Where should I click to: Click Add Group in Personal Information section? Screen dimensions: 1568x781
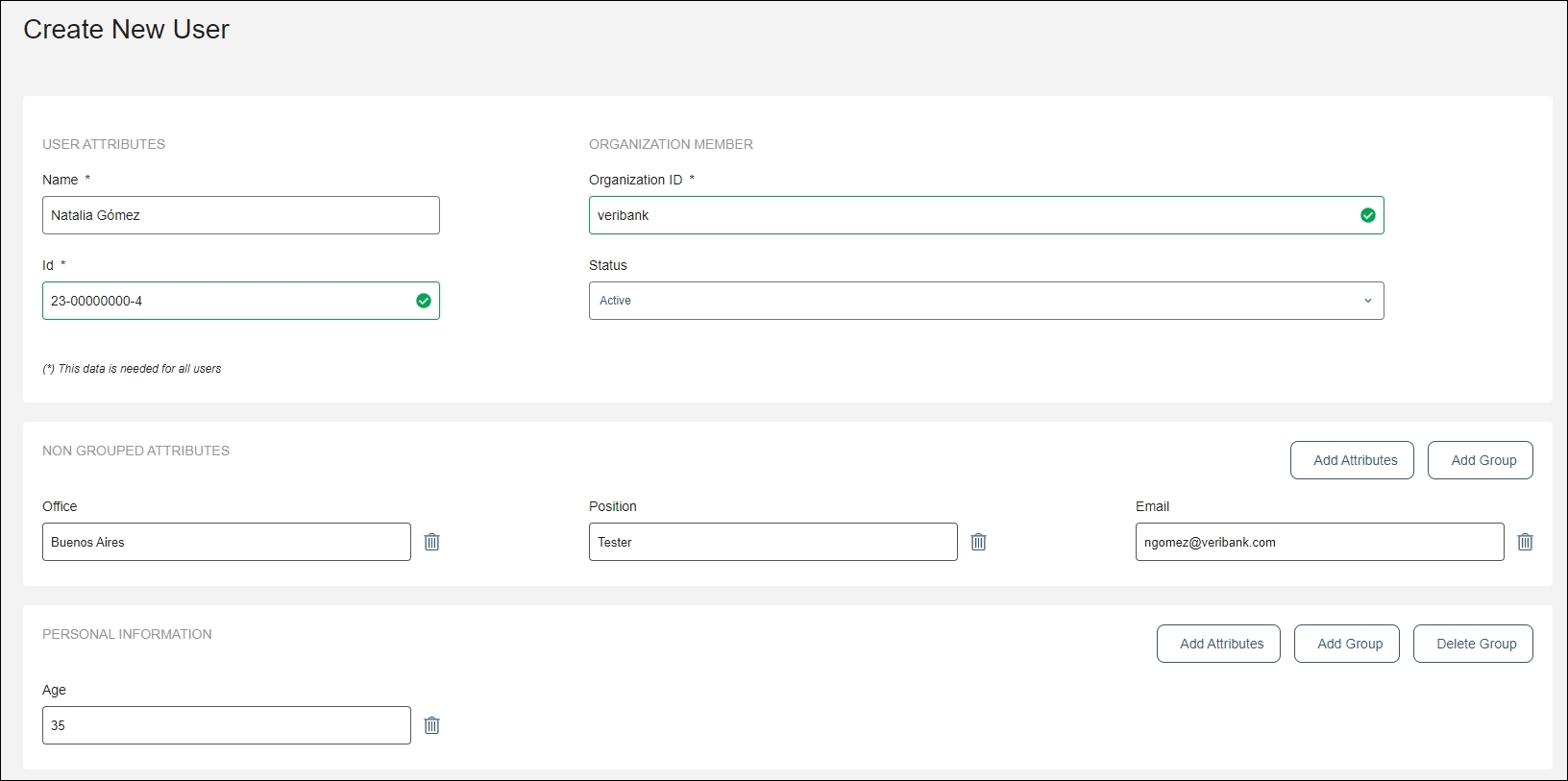[x=1346, y=644]
